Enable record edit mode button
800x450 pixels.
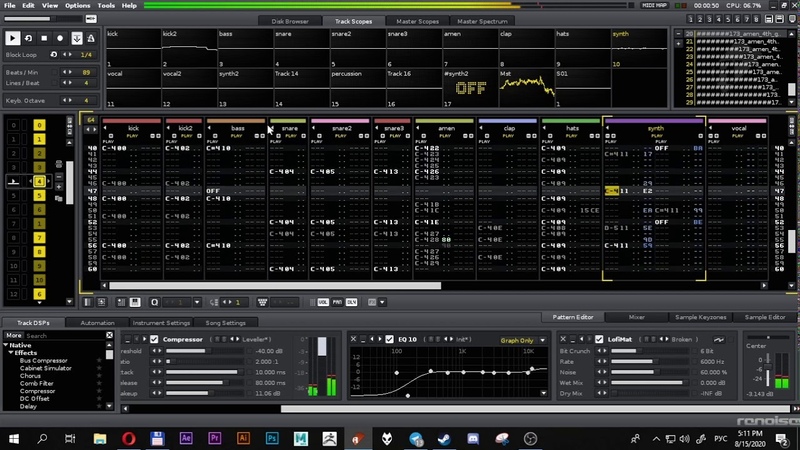pos(60,38)
